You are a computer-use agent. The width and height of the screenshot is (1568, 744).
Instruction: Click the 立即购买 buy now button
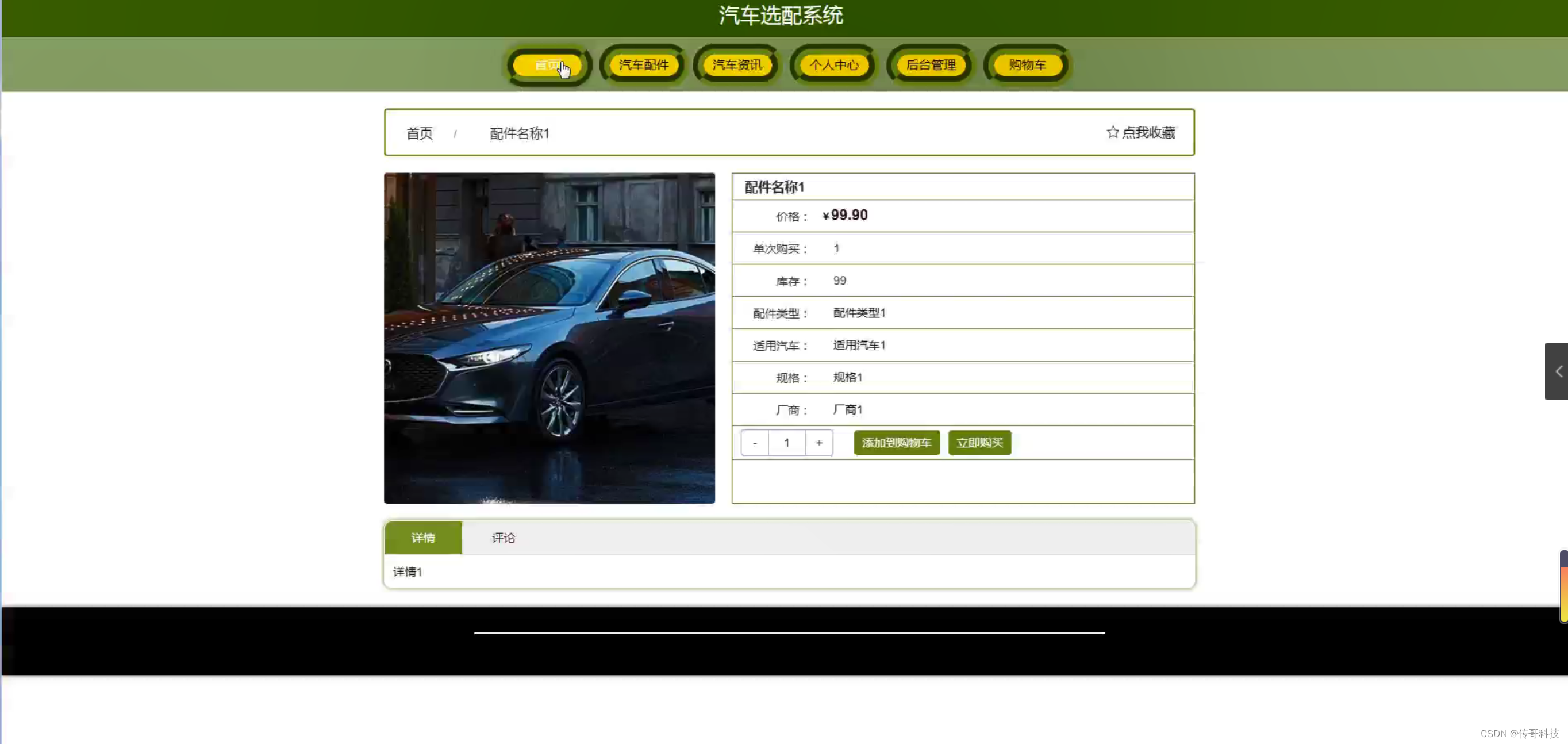[x=979, y=443]
